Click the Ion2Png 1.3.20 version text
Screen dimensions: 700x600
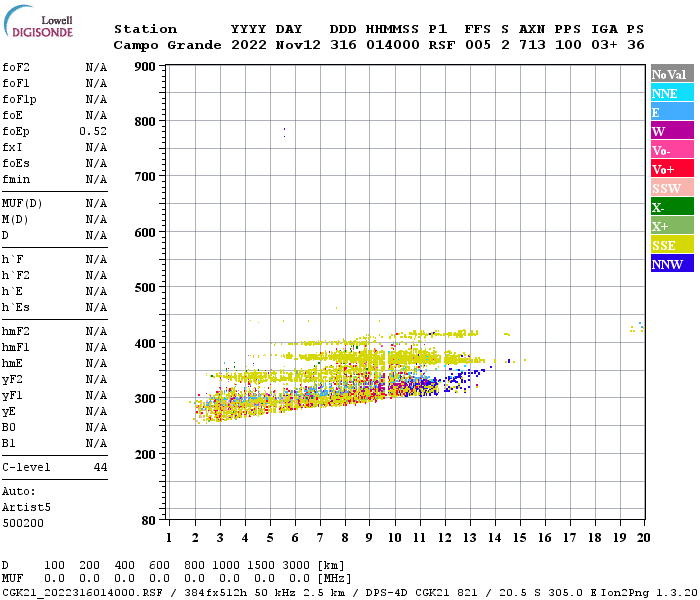tap(649, 592)
